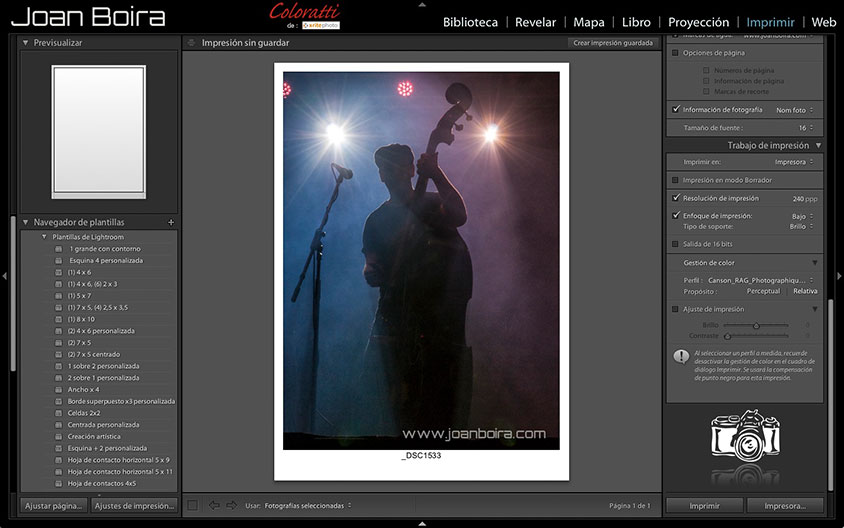Viewport: 844px width, 528px height.
Task: Click the plus icon in Navegador de plantillas
Action: click(171, 222)
